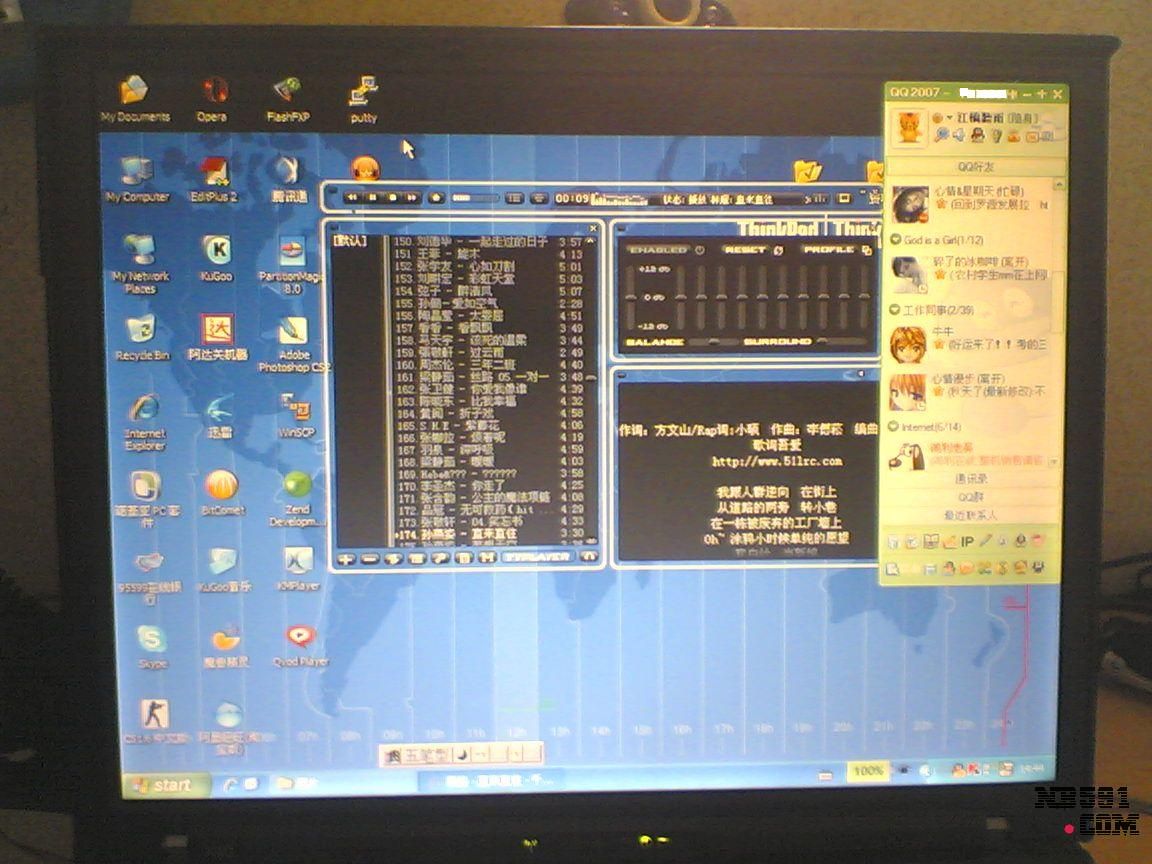The height and width of the screenshot is (864, 1152).
Task: Toggle equalizer ENABLED switch
Action: (x=666, y=250)
